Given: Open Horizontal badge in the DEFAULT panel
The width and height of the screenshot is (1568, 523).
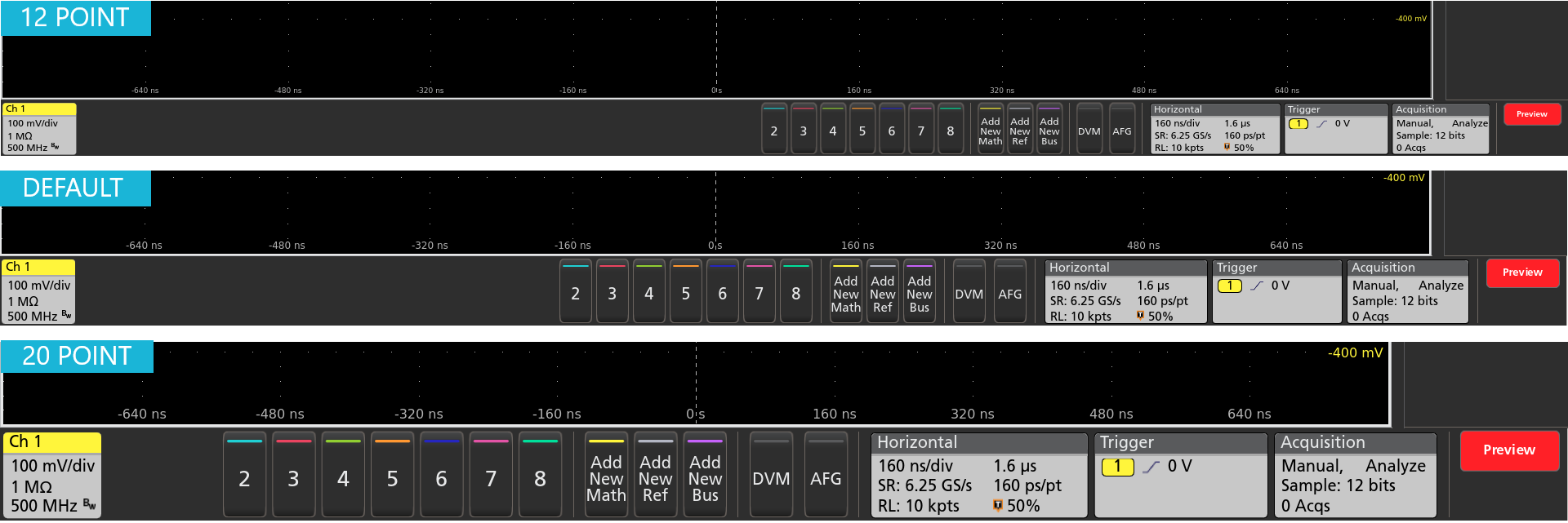Looking at the screenshot, I should click(x=1126, y=291).
